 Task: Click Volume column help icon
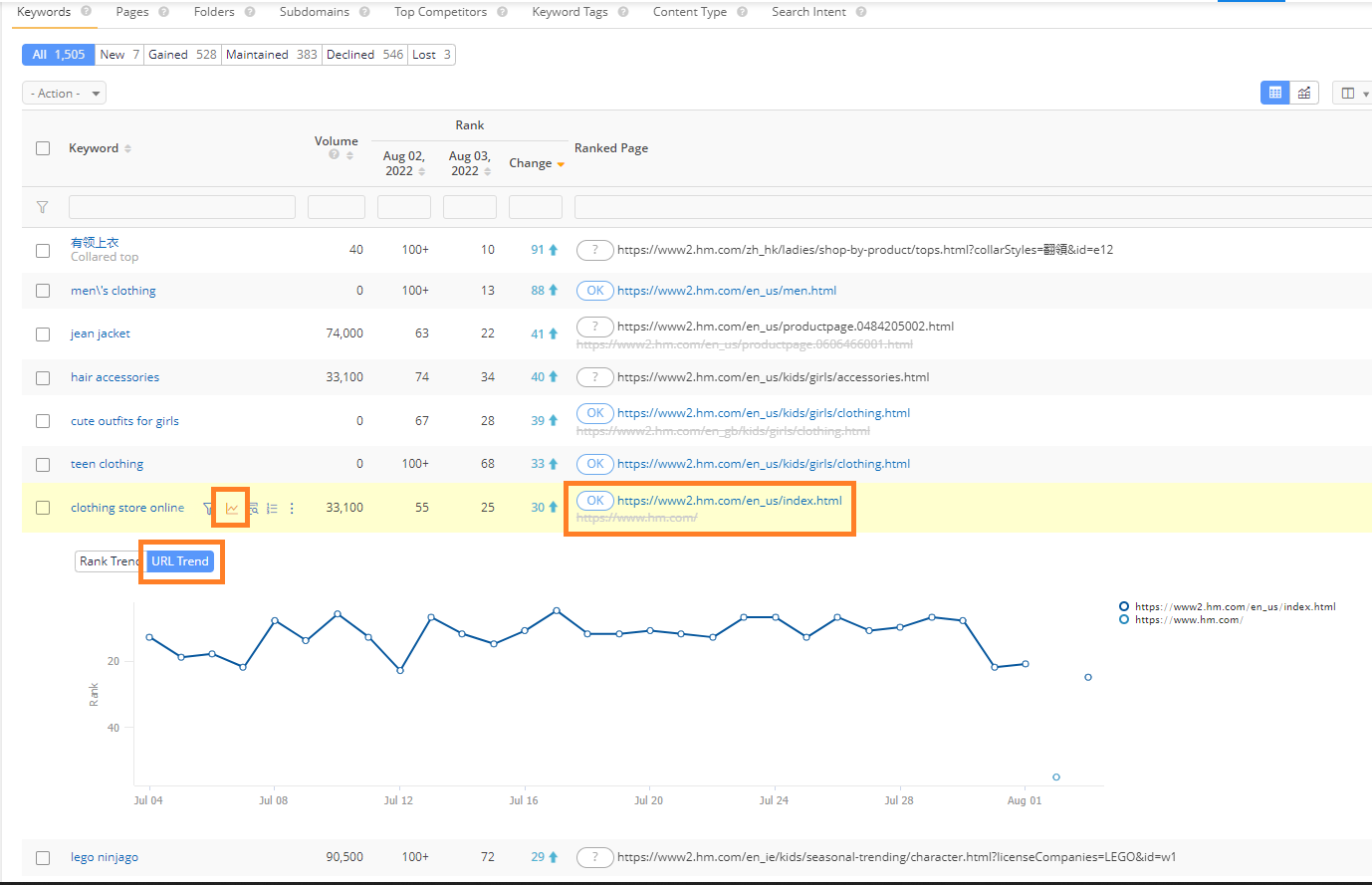click(335, 155)
